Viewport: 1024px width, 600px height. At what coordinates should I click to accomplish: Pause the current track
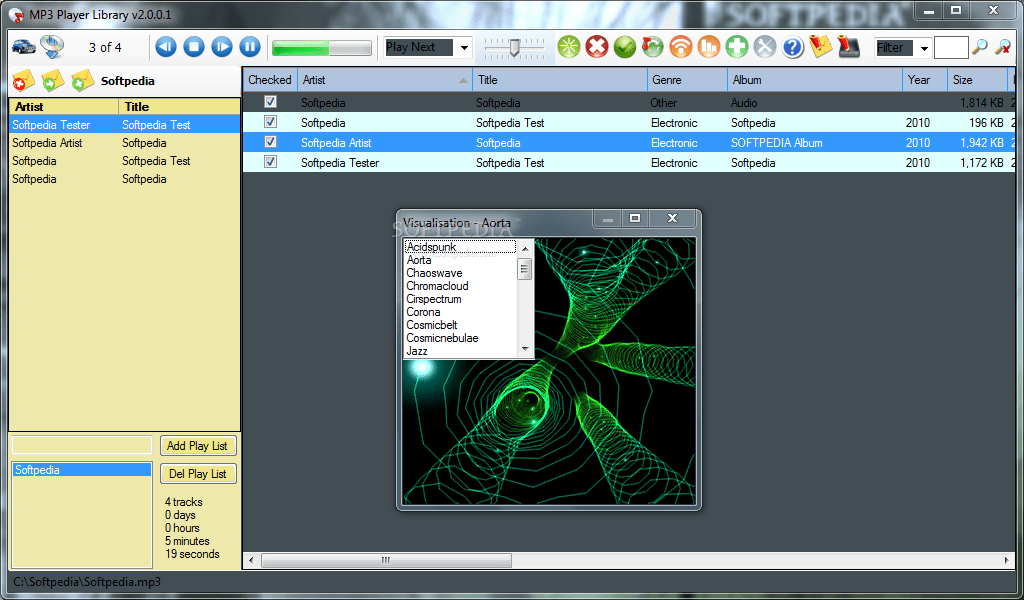point(250,47)
